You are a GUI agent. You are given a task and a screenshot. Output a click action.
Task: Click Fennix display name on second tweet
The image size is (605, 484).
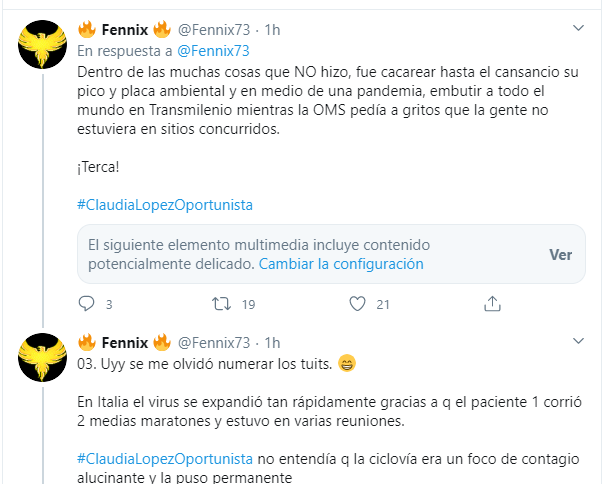[x=125, y=342]
